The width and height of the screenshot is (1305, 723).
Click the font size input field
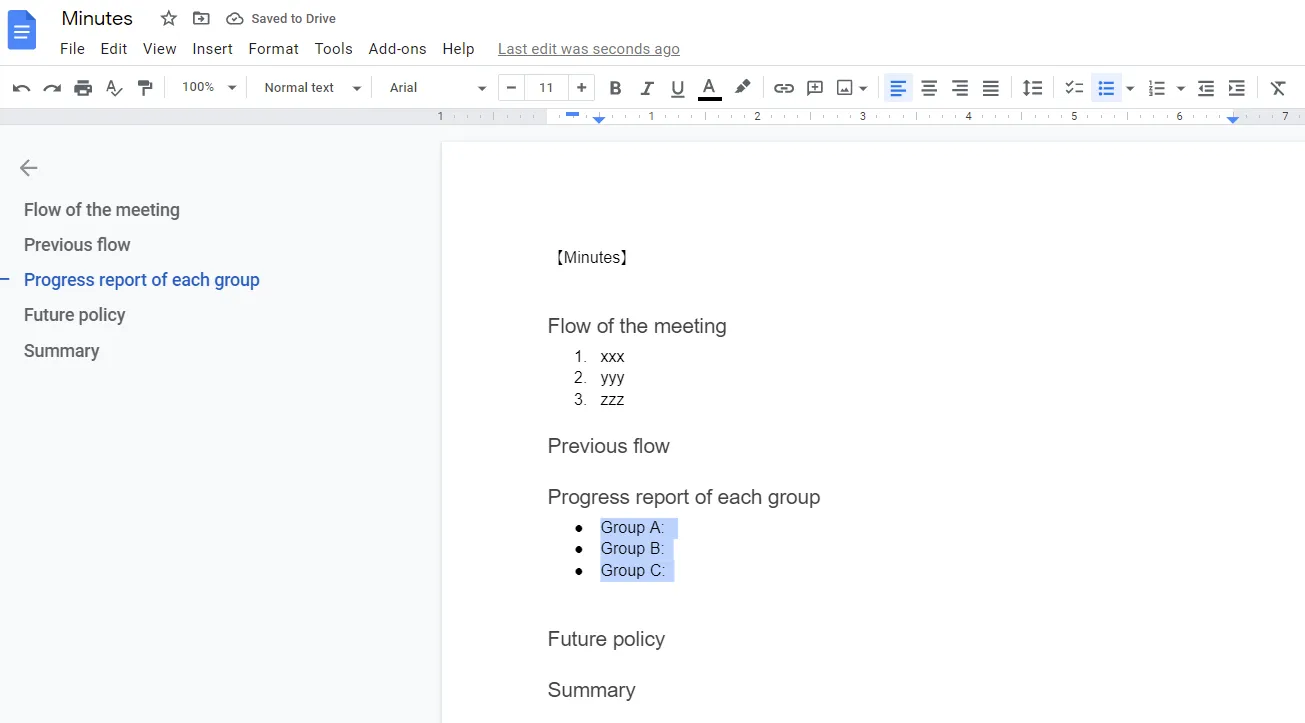546,88
